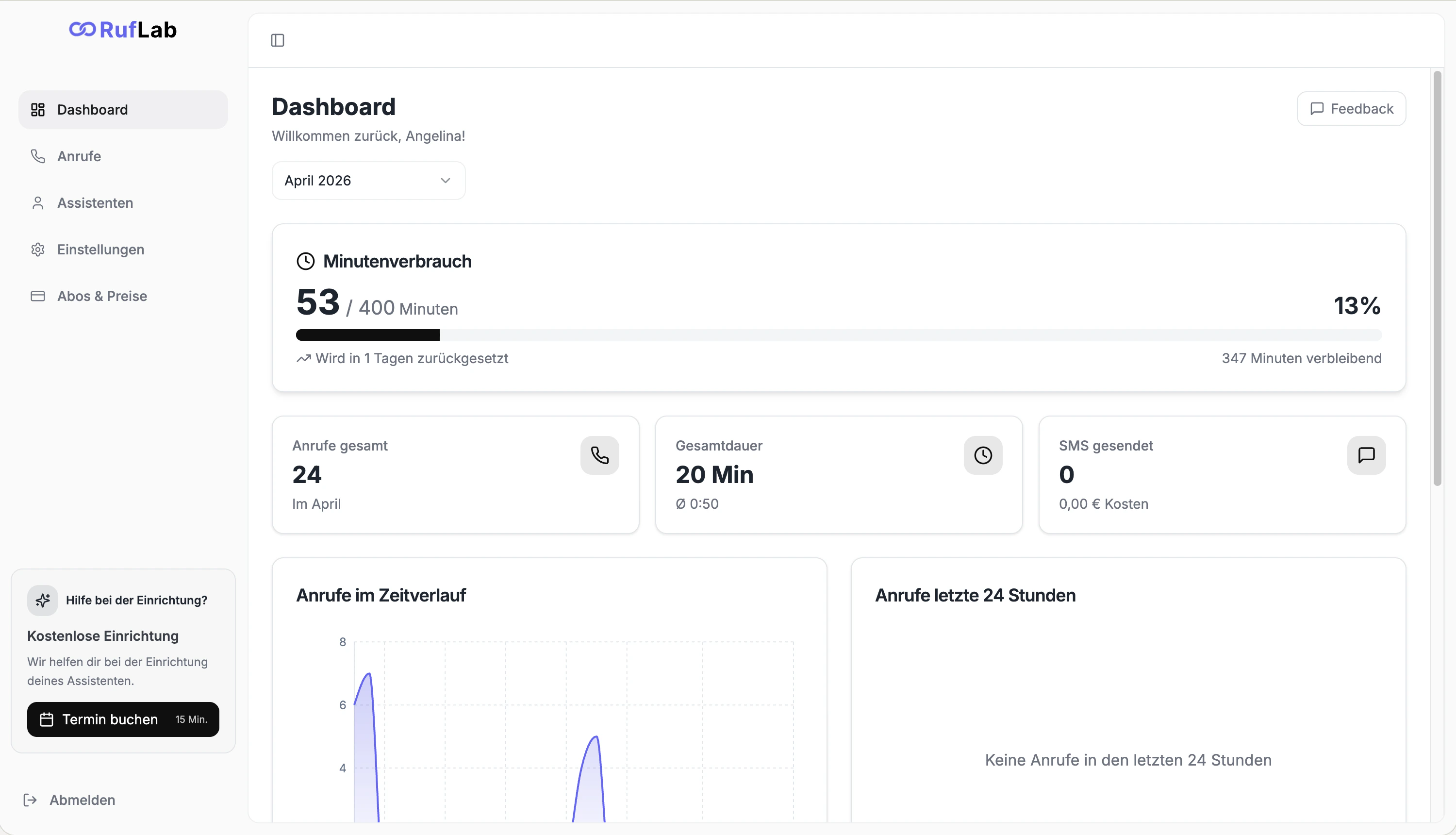Navigate to Einstellungen
1456x835 pixels.
point(123,250)
